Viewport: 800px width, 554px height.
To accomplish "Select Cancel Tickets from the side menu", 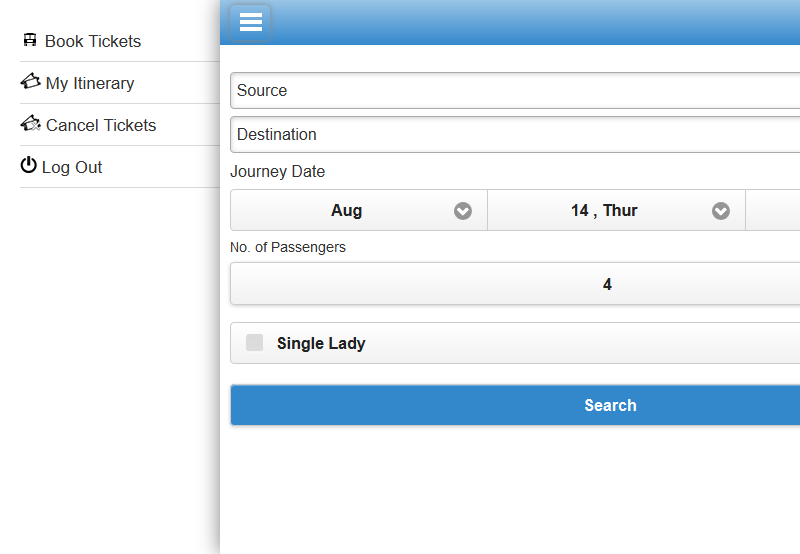I will click(x=101, y=125).
